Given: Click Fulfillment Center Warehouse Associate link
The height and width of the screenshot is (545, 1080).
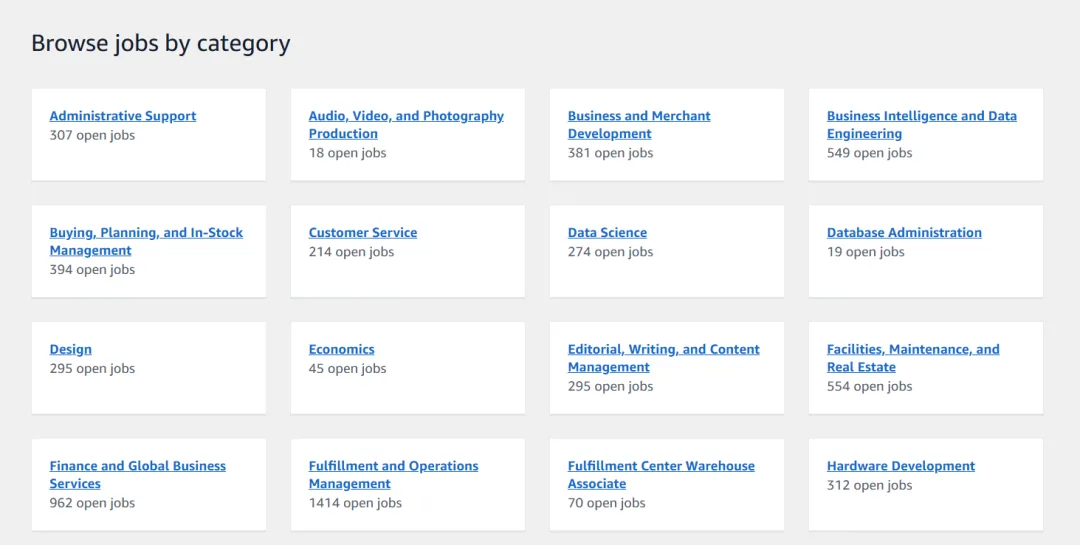Looking at the screenshot, I should point(661,475).
